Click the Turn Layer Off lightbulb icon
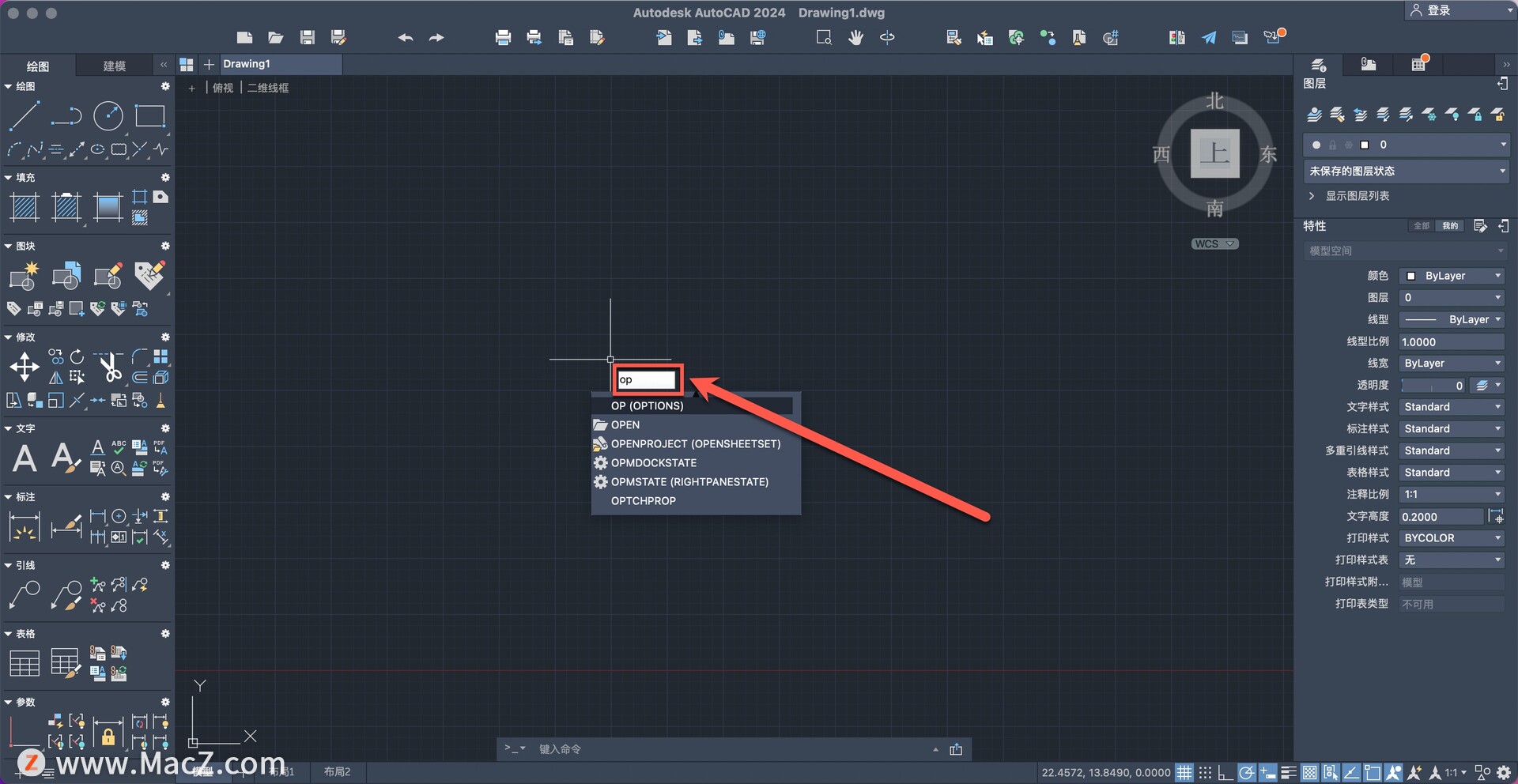Viewport: 1518px width, 784px height. tap(1452, 115)
